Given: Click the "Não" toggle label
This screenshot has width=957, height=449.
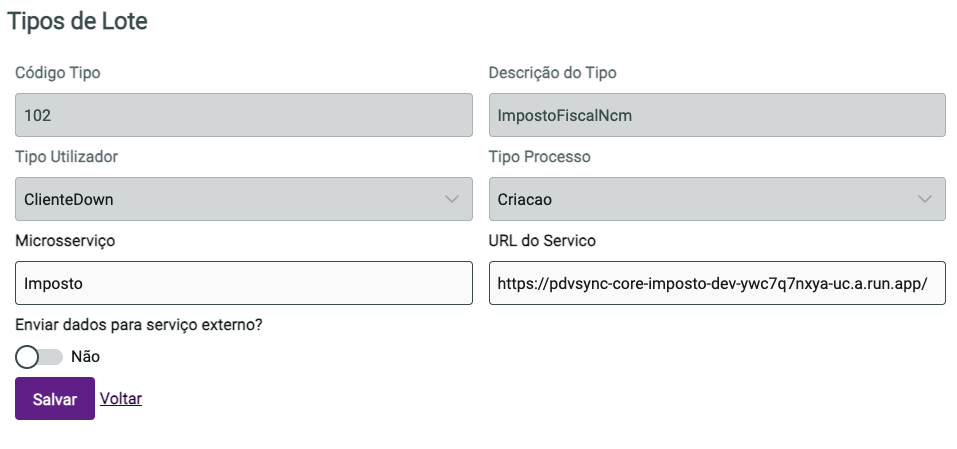Looking at the screenshot, I should [85, 356].
